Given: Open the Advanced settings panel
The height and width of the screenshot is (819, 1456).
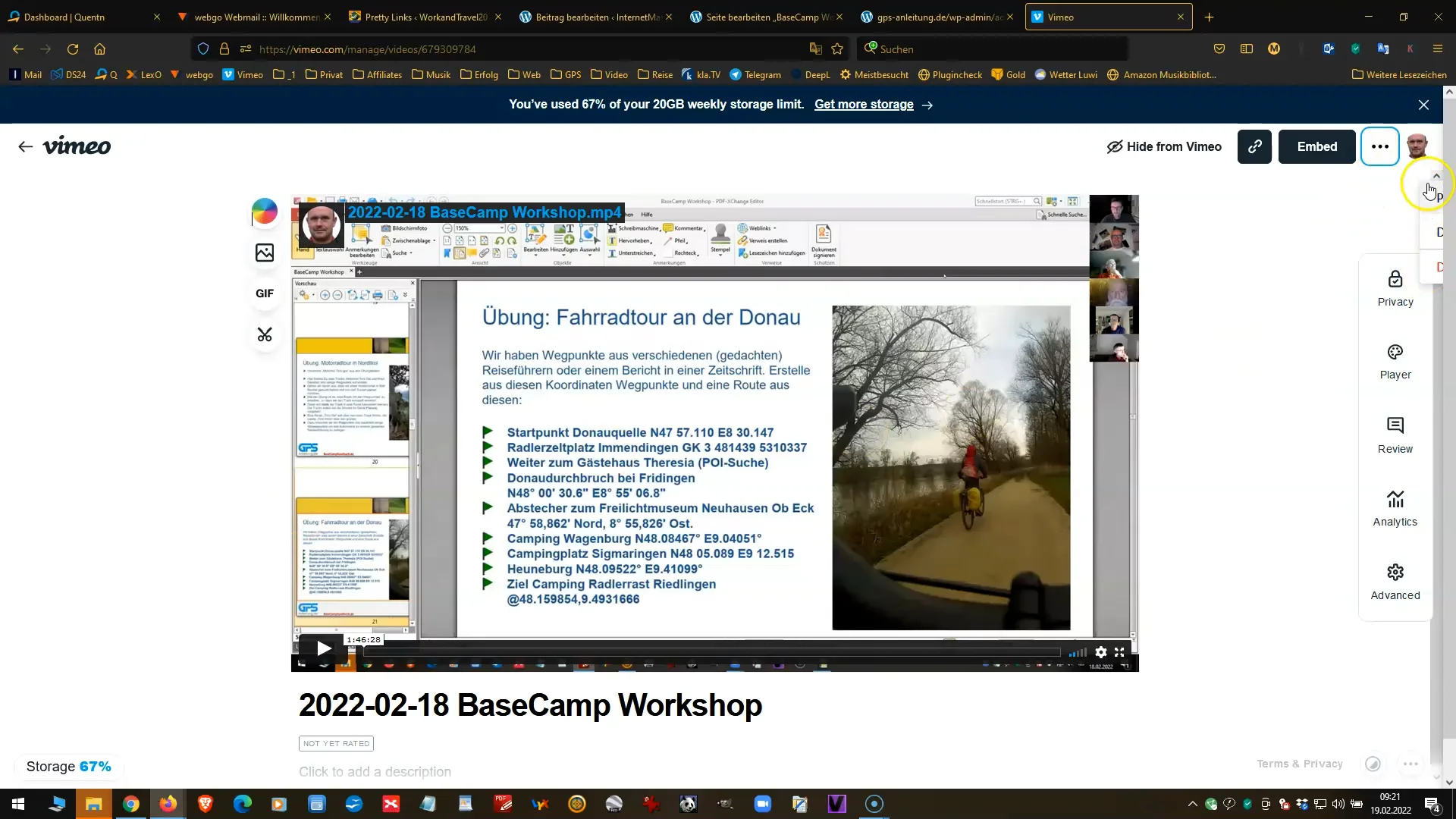Looking at the screenshot, I should 1395,582.
